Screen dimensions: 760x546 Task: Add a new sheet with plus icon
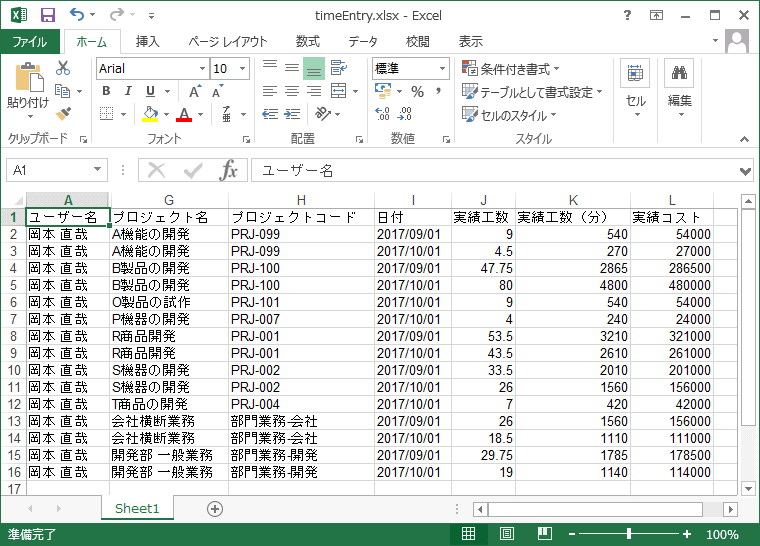pos(214,508)
